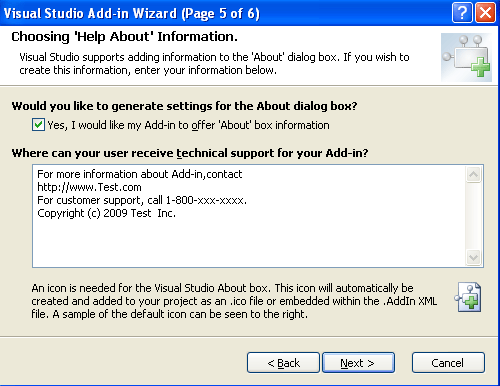Click the scrollbar up arrow in text box
The width and height of the screenshot is (500, 386).
pos(473,174)
